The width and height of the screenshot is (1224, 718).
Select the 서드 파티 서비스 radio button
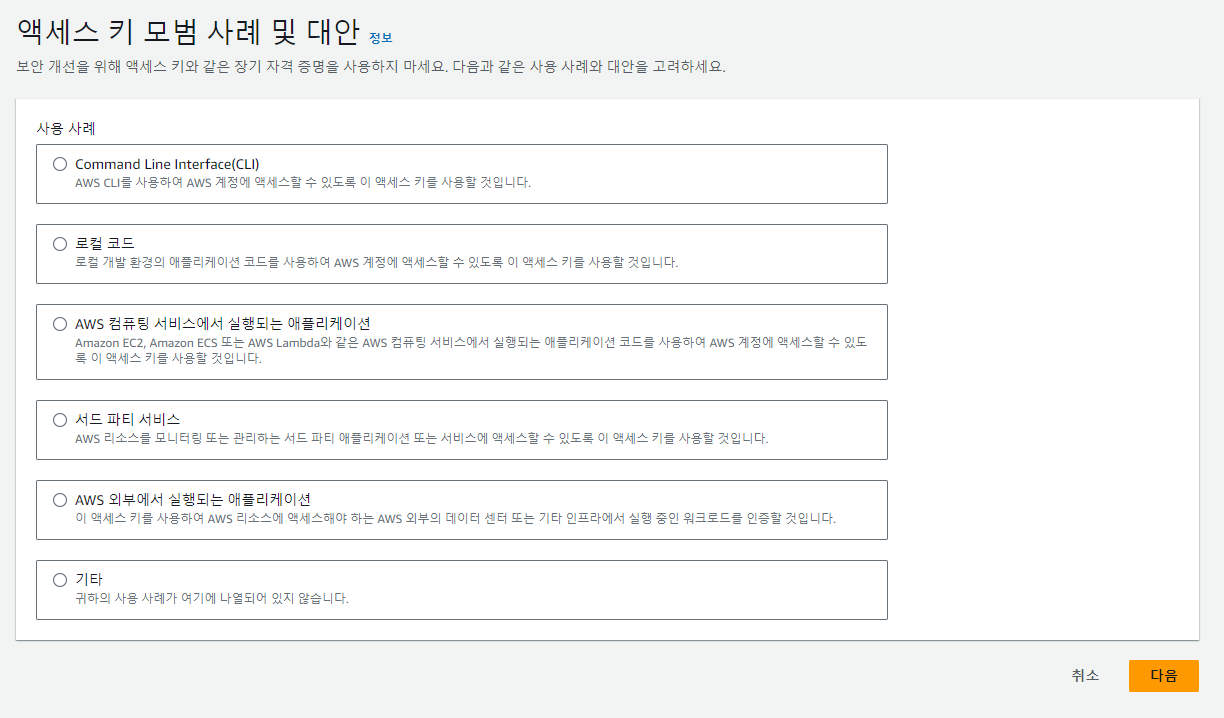click(60, 420)
